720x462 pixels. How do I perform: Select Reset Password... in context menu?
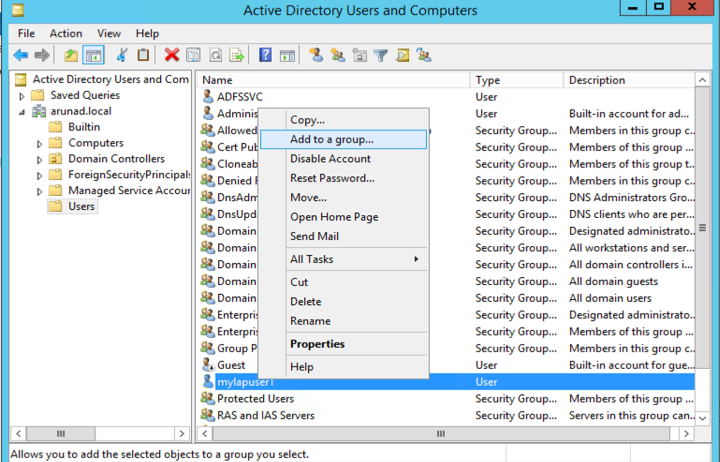click(343, 178)
